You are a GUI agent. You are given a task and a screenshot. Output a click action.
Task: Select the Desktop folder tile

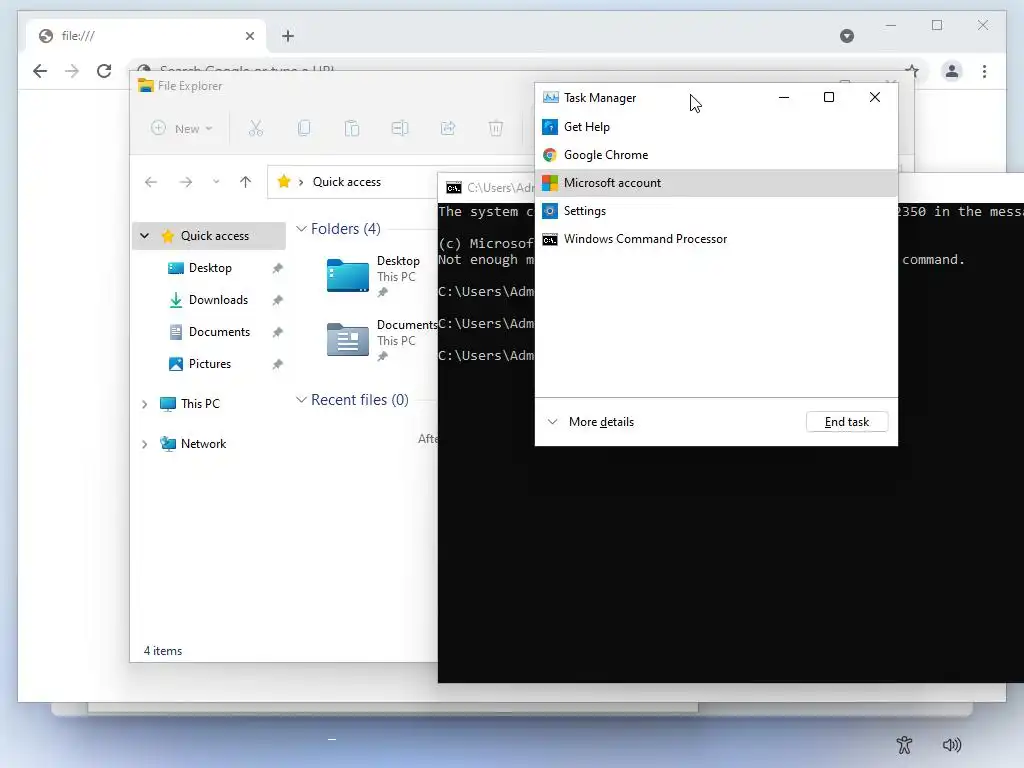[372, 276]
